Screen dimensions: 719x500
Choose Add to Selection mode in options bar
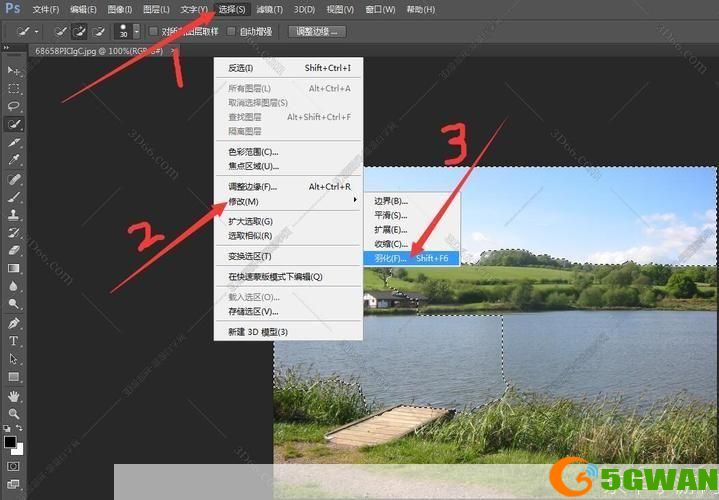tap(79, 31)
